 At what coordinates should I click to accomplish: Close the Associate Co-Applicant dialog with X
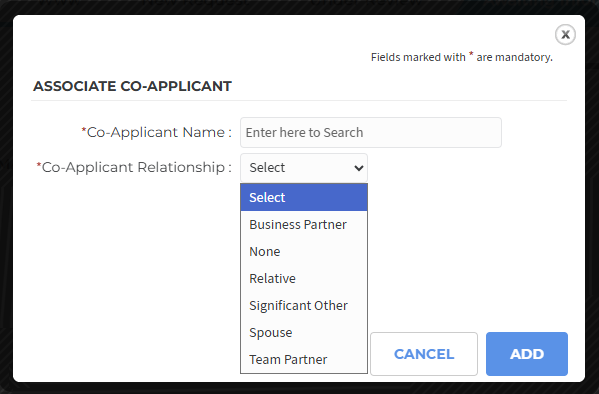(x=565, y=34)
